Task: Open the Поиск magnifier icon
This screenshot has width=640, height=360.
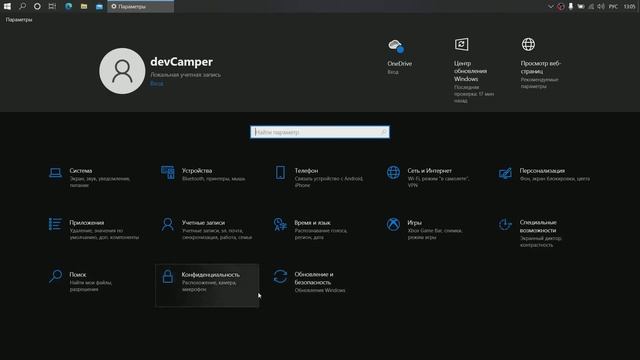Action: [x=56, y=276]
